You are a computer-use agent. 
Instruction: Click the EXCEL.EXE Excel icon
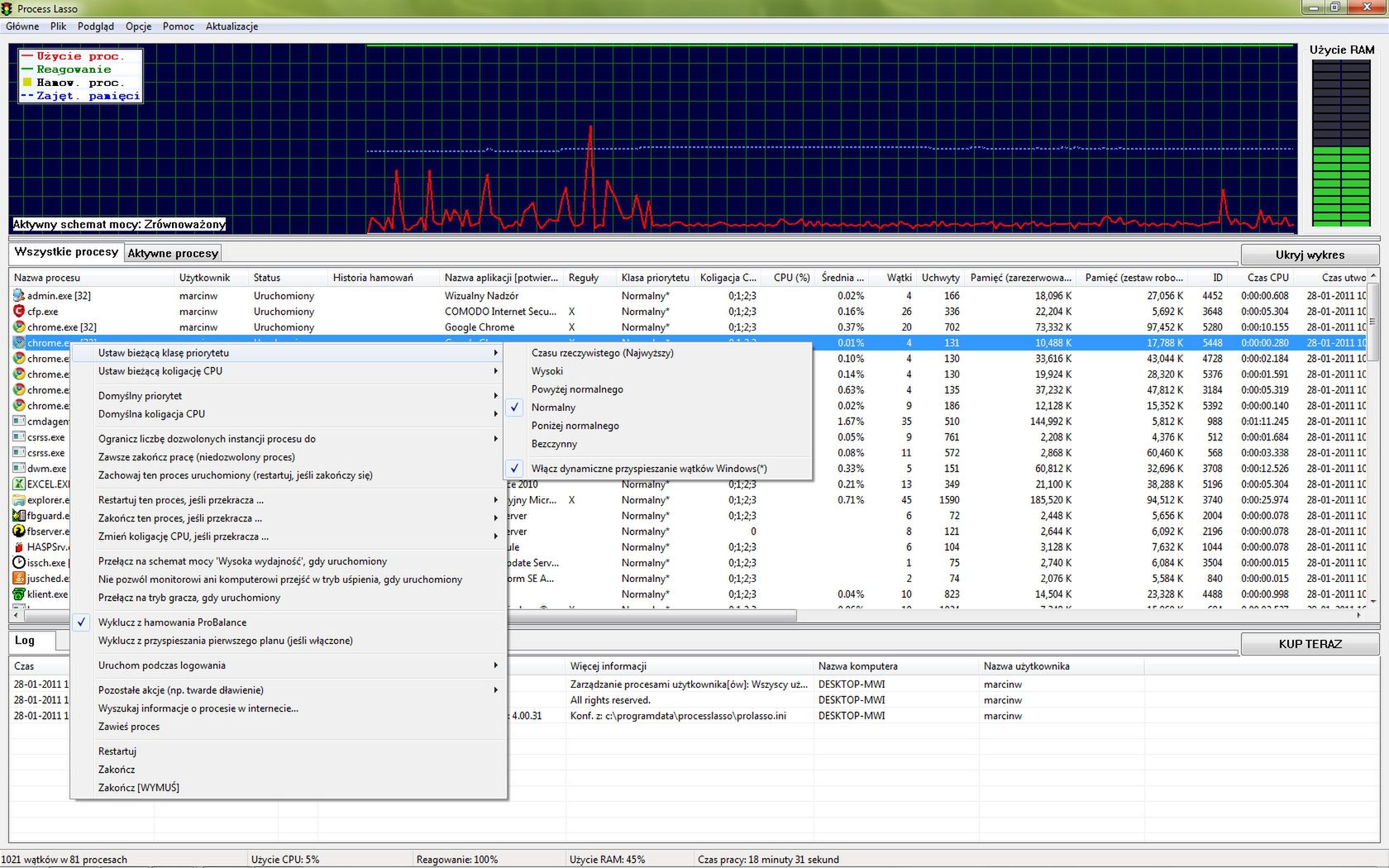(18, 484)
